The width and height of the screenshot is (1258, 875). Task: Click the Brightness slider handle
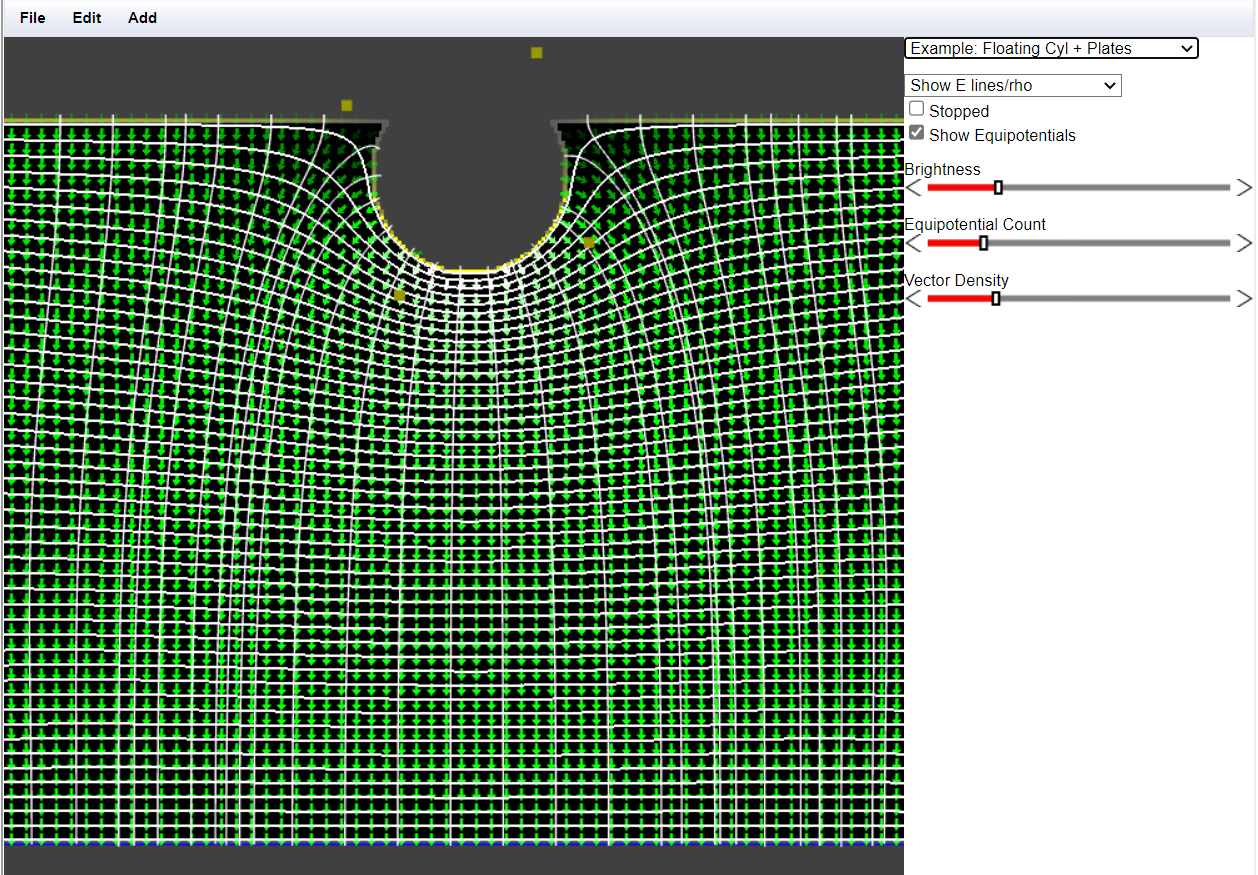pyautogui.click(x=998, y=187)
